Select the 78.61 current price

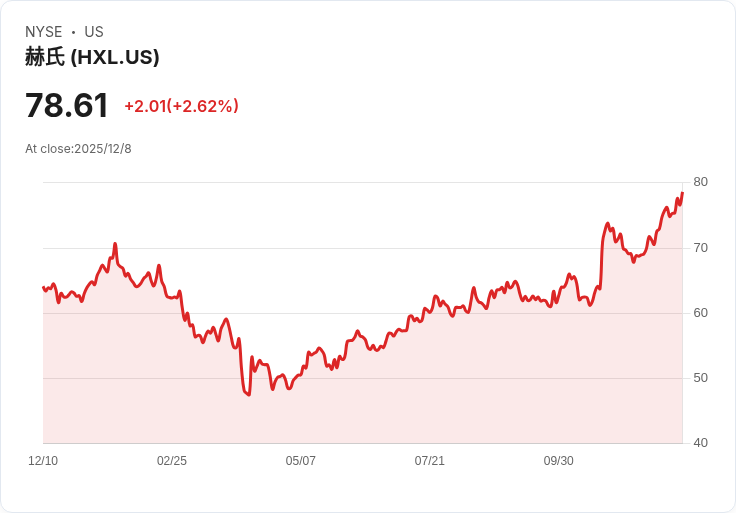67,105
